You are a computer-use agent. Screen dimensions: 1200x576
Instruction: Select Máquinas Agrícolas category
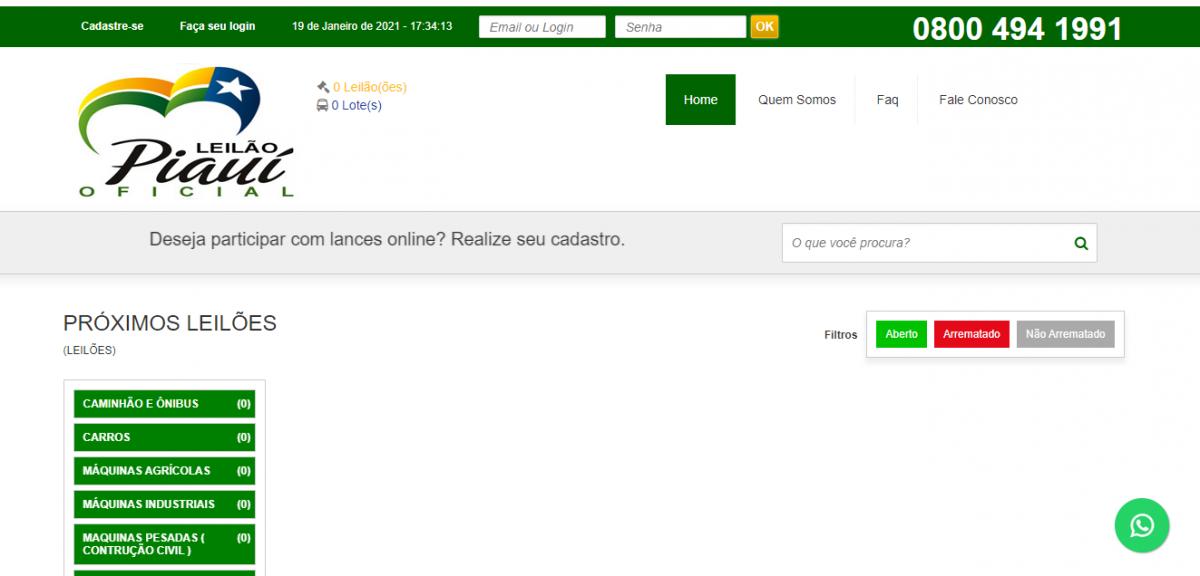pos(164,471)
